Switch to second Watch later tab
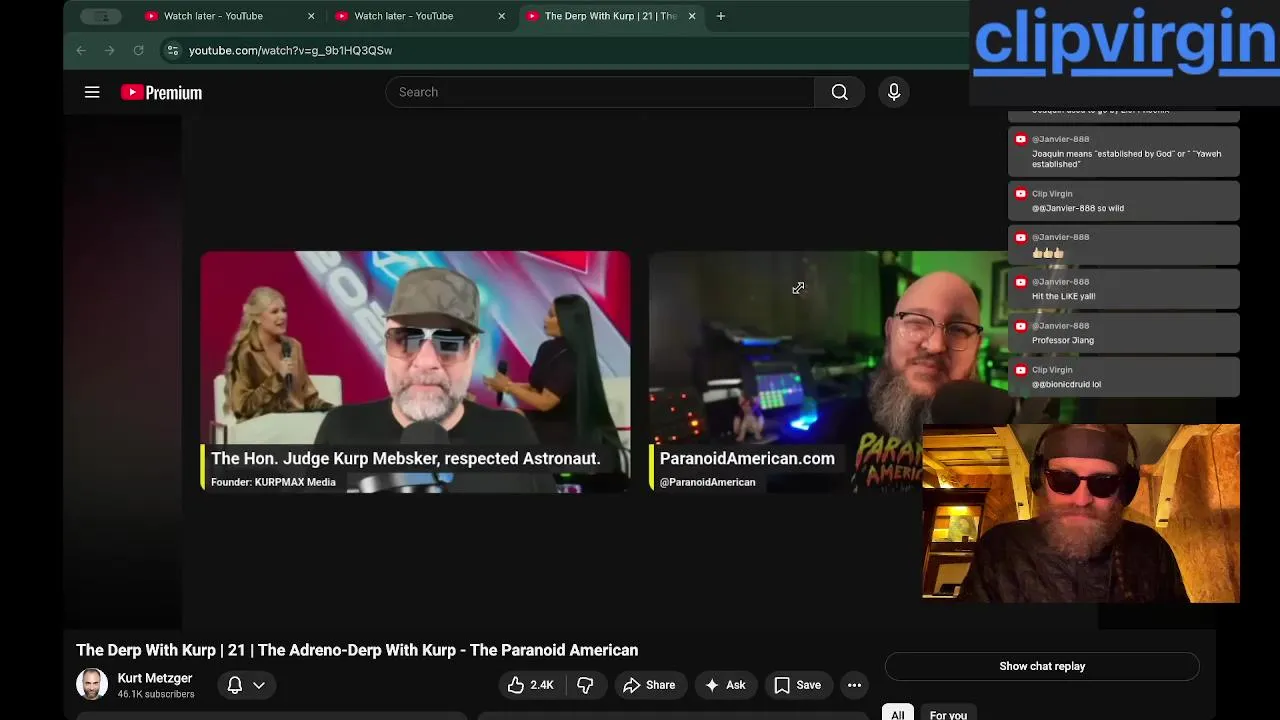Image resolution: width=1280 pixels, height=720 pixels. pyautogui.click(x=404, y=16)
